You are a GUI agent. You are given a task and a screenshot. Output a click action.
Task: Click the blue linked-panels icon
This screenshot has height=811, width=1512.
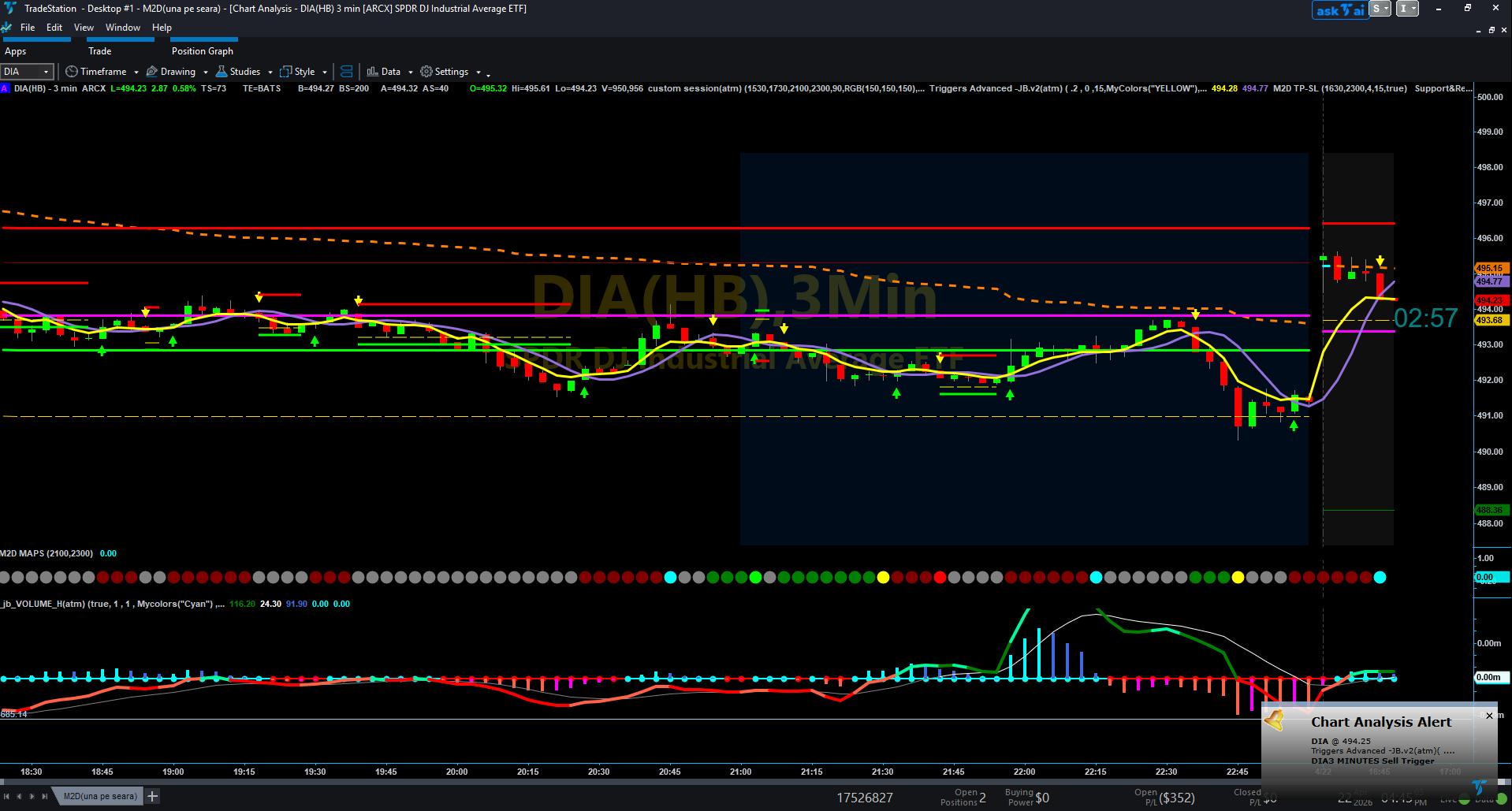pos(346,72)
